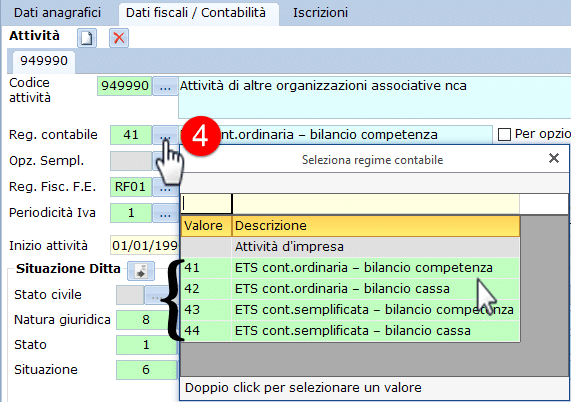Create new Attività with the page icon
The height and width of the screenshot is (402, 571).
87,38
